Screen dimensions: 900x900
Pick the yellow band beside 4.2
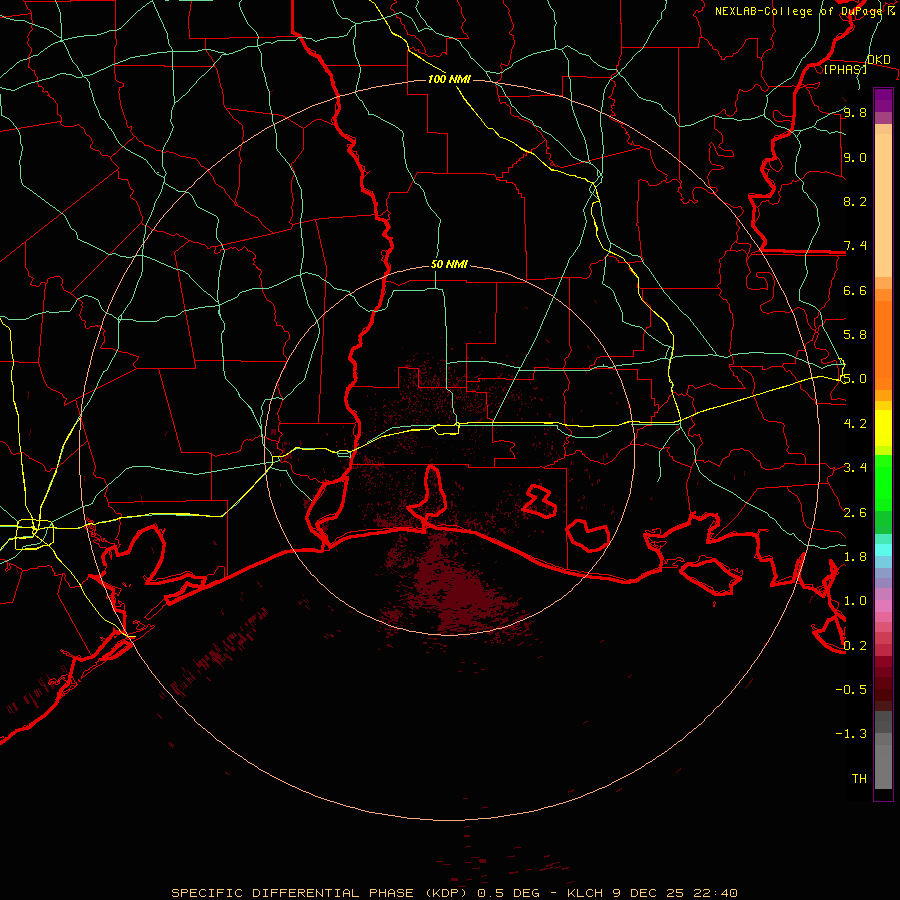(x=883, y=428)
